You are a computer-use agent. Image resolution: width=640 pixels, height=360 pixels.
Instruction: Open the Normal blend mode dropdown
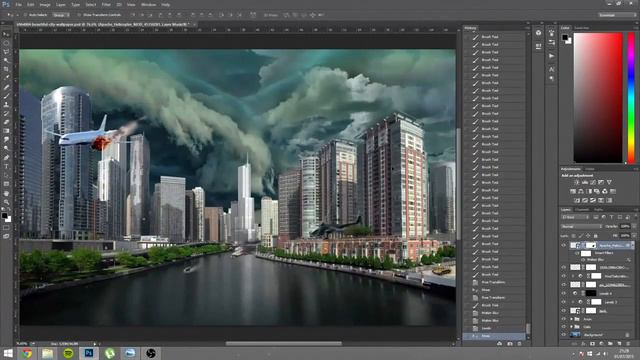coord(581,226)
